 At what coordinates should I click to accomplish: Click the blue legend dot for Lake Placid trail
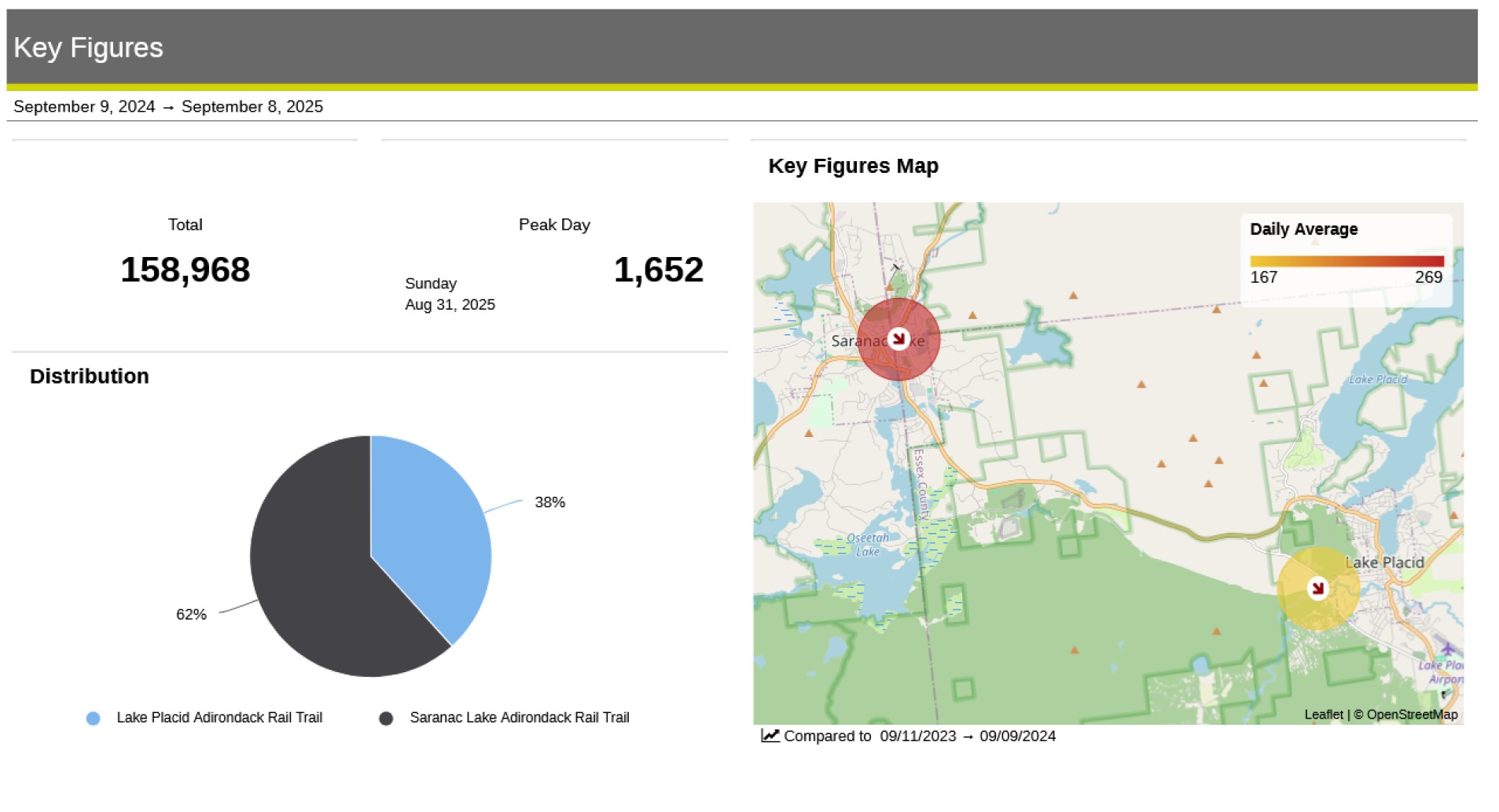[x=93, y=718]
